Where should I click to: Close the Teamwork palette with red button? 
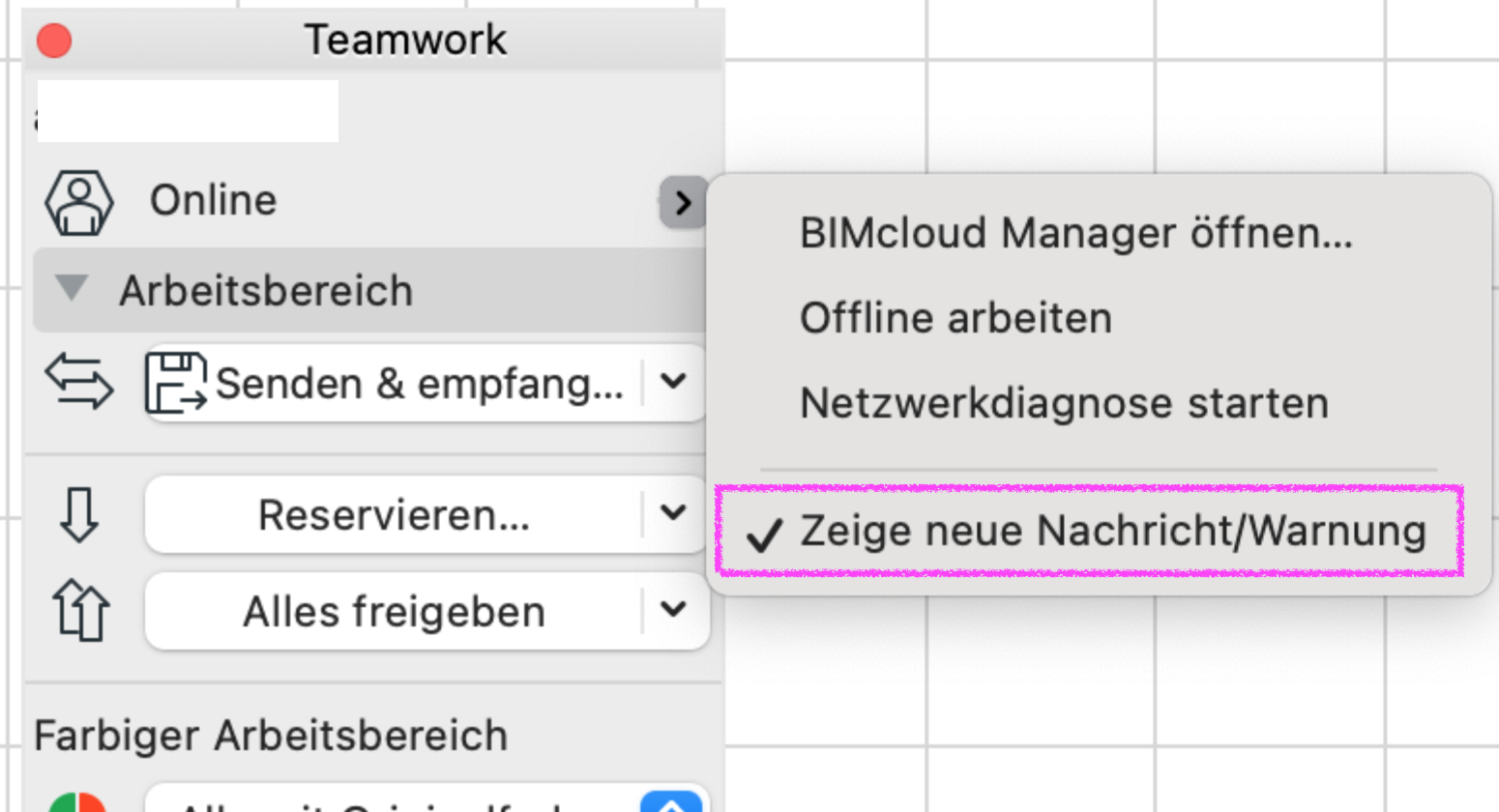click(54, 41)
